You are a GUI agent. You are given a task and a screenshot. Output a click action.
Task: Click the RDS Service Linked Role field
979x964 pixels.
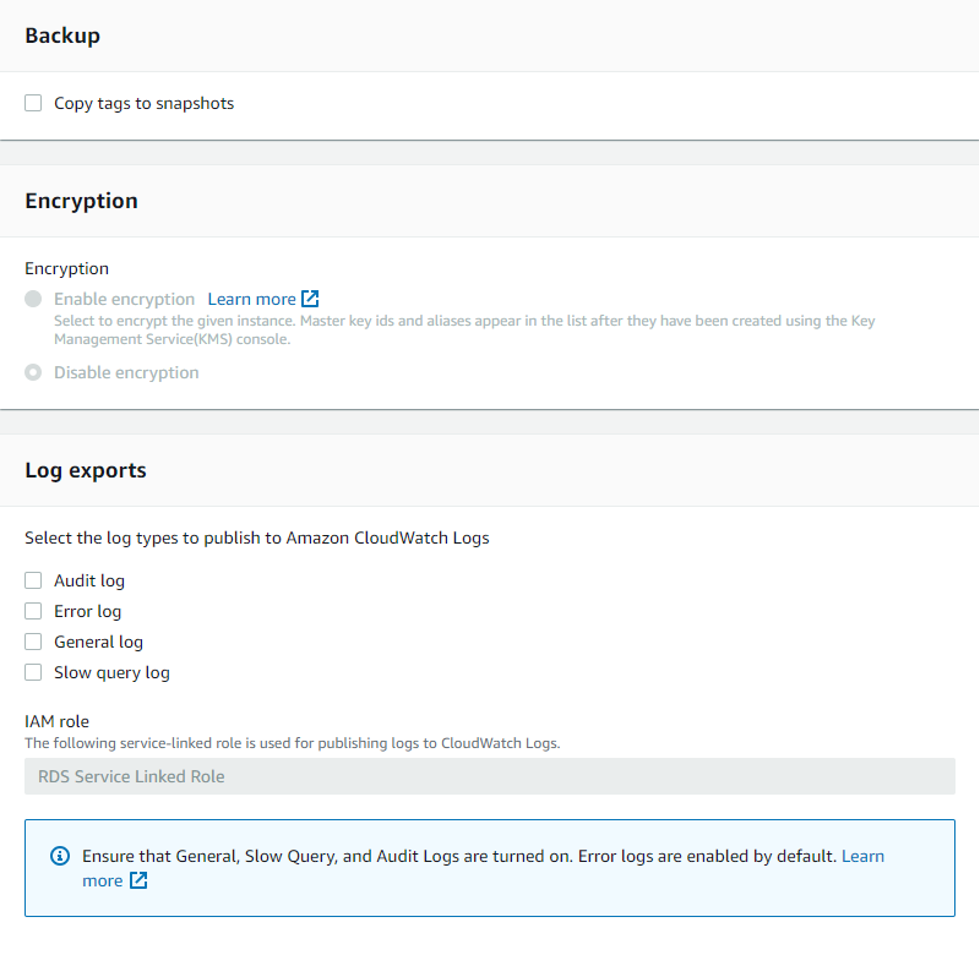(x=490, y=777)
